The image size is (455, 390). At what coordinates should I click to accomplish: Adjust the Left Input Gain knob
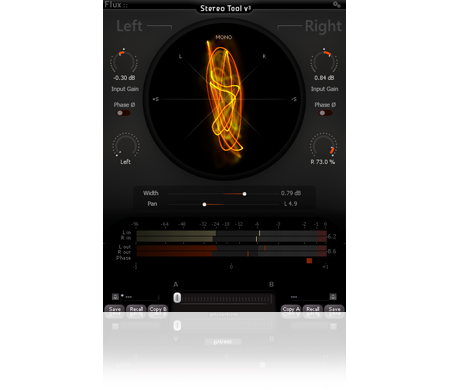point(124,62)
